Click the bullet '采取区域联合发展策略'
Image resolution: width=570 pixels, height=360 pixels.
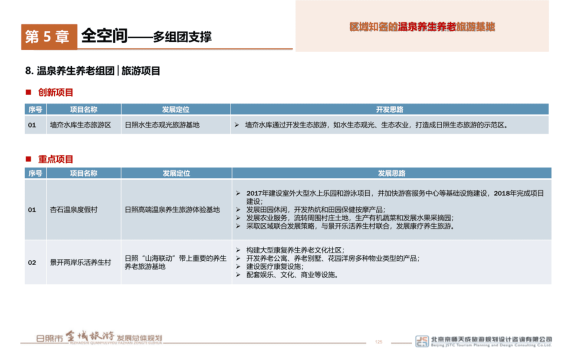click(x=350, y=226)
